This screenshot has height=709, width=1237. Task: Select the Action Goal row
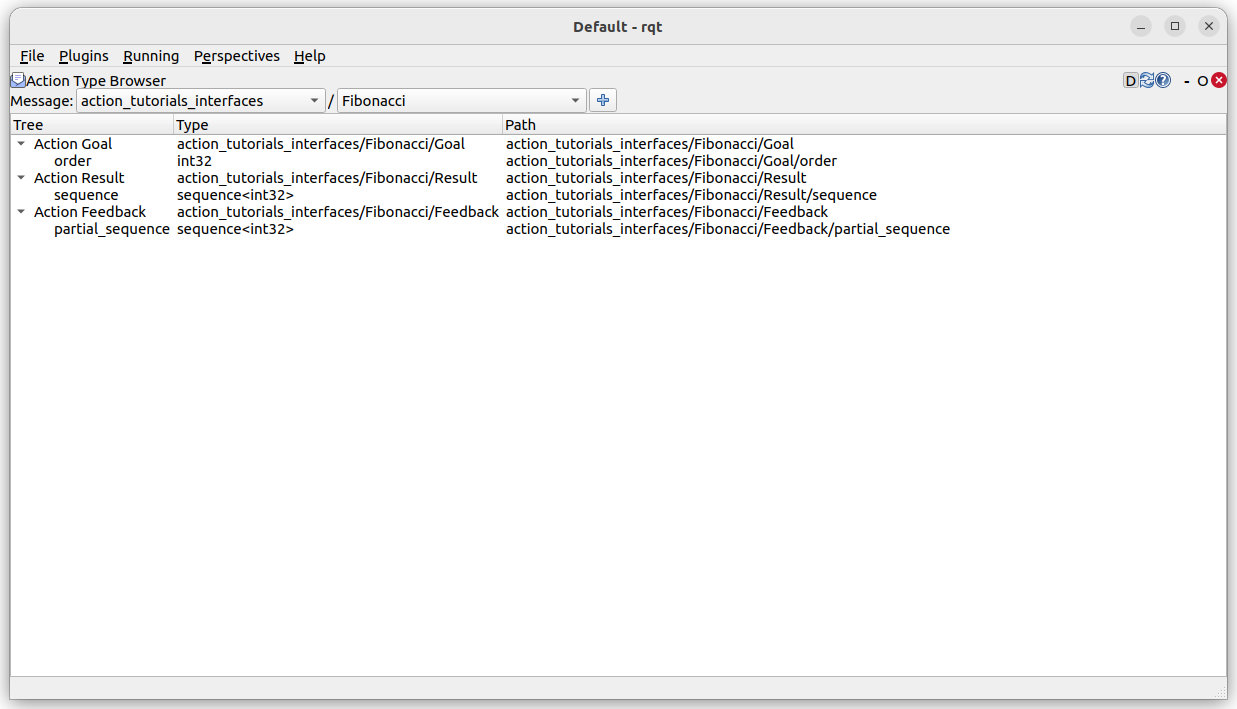click(618, 144)
